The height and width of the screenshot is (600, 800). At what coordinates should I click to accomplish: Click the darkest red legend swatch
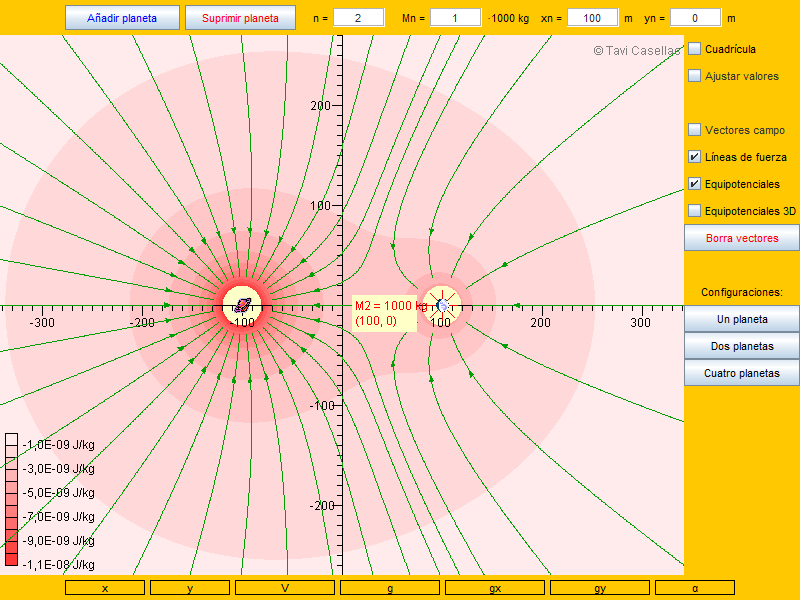click(11, 559)
